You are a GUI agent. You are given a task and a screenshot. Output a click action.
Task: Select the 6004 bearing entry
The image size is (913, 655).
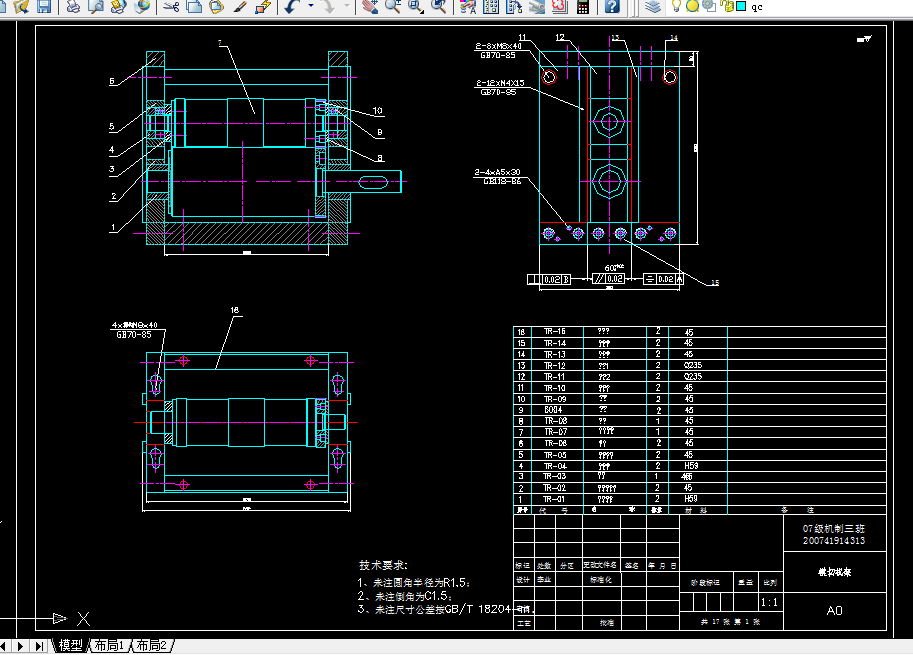553,410
